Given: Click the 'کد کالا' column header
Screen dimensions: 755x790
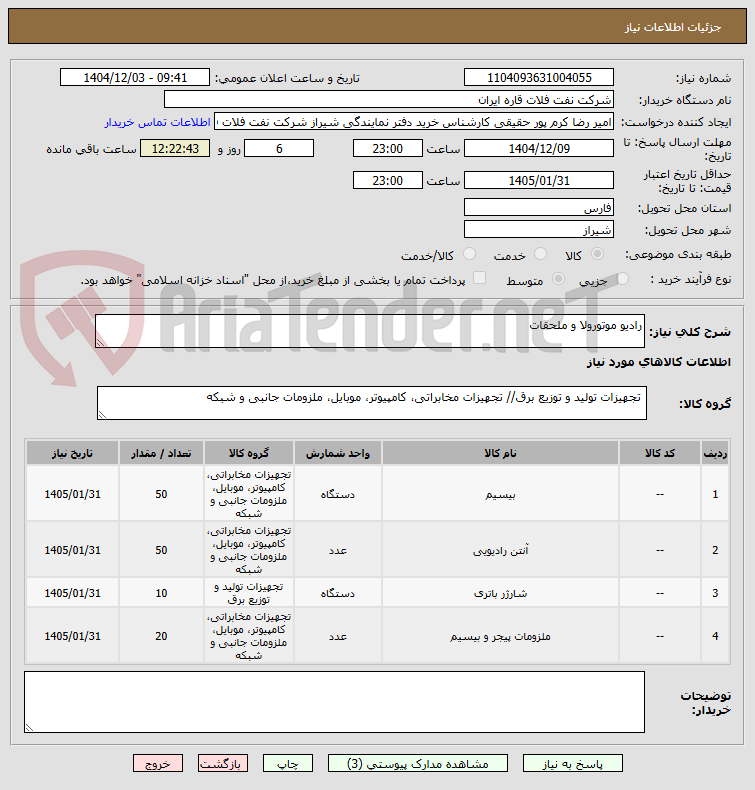Looking at the screenshot, I should (x=660, y=453).
